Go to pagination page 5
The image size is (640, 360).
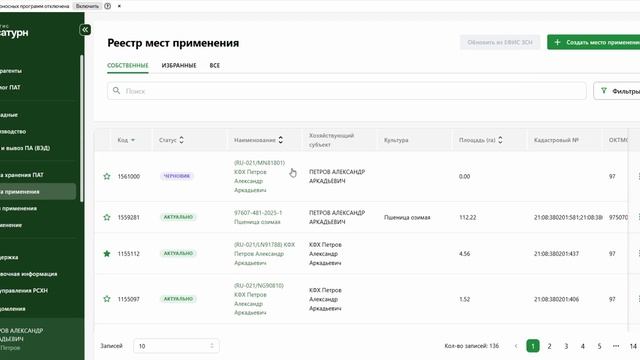click(x=600, y=346)
